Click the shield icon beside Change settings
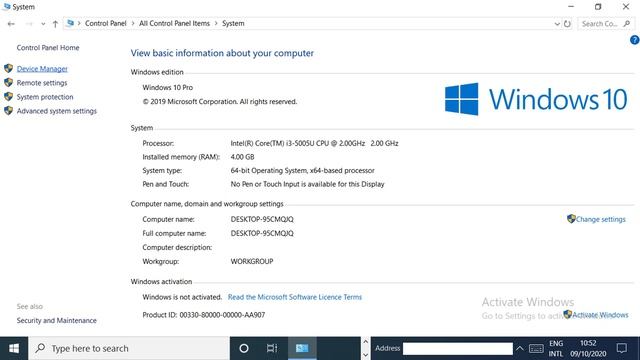640x360 pixels. (571, 218)
